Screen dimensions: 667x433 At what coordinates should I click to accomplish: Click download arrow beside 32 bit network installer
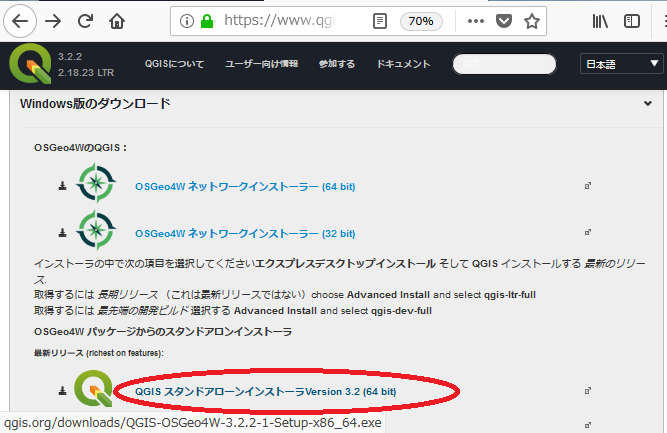coord(63,232)
